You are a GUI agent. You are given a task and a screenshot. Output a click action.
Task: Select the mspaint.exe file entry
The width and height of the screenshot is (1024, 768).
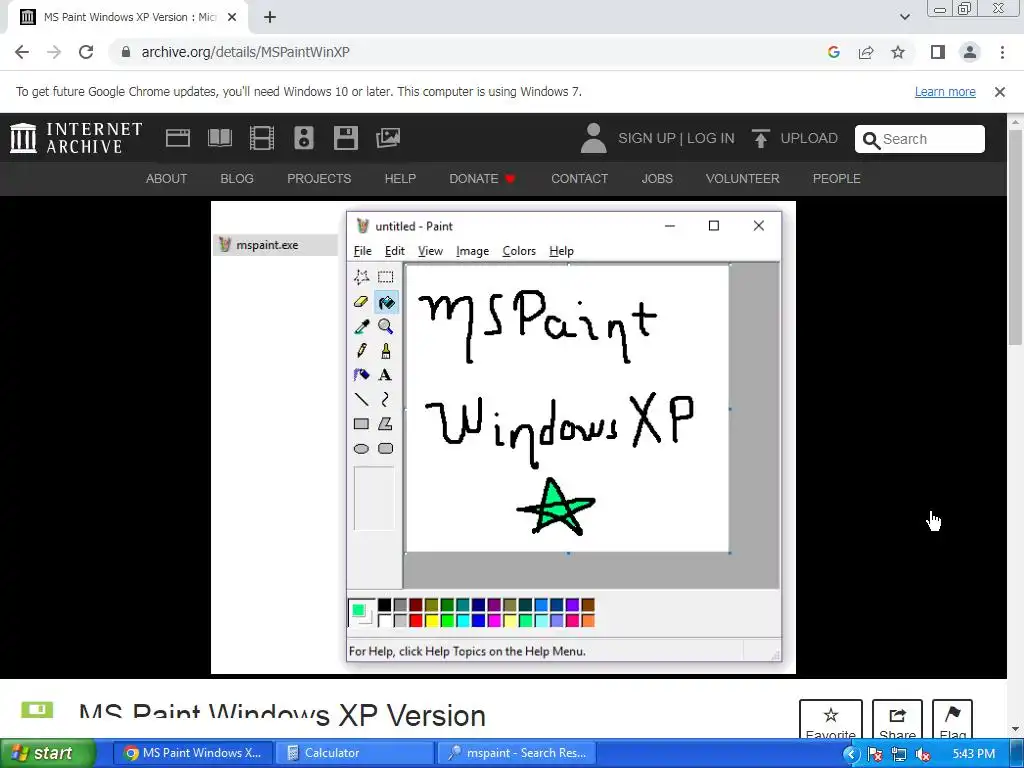pyautogui.click(x=275, y=245)
